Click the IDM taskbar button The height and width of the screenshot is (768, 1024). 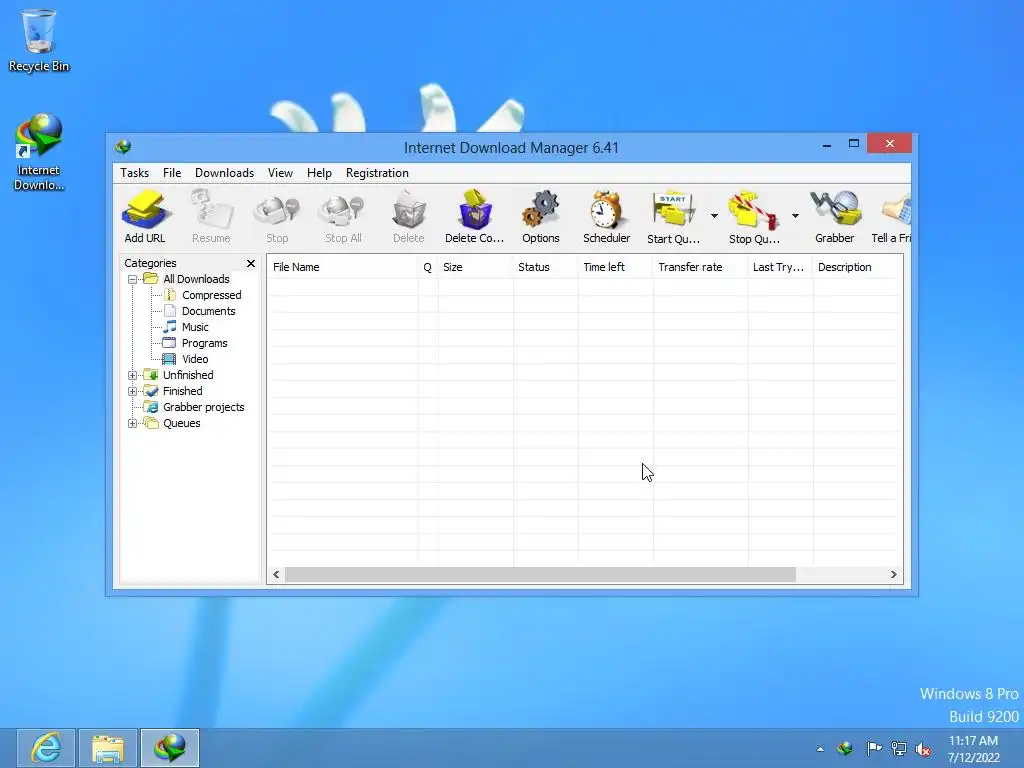pyautogui.click(x=170, y=748)
